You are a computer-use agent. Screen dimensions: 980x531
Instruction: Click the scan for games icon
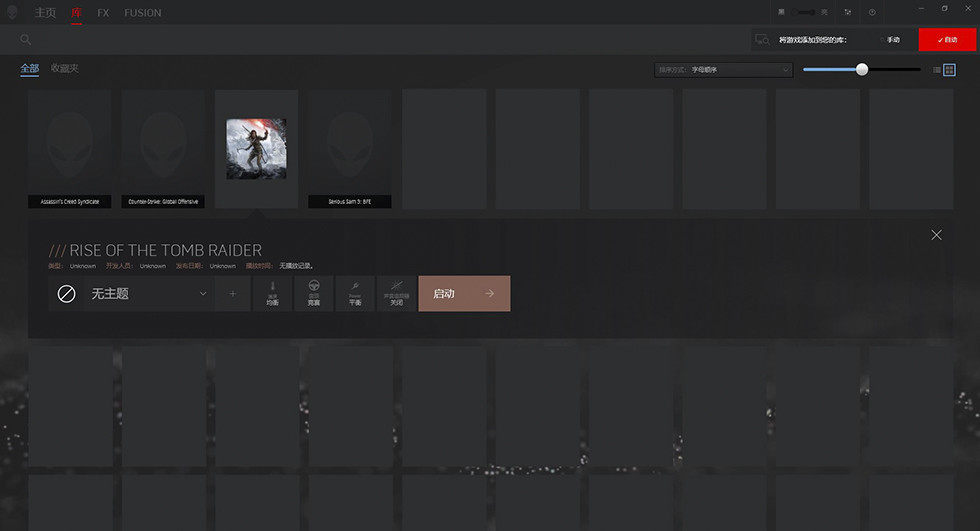[762, 39]
